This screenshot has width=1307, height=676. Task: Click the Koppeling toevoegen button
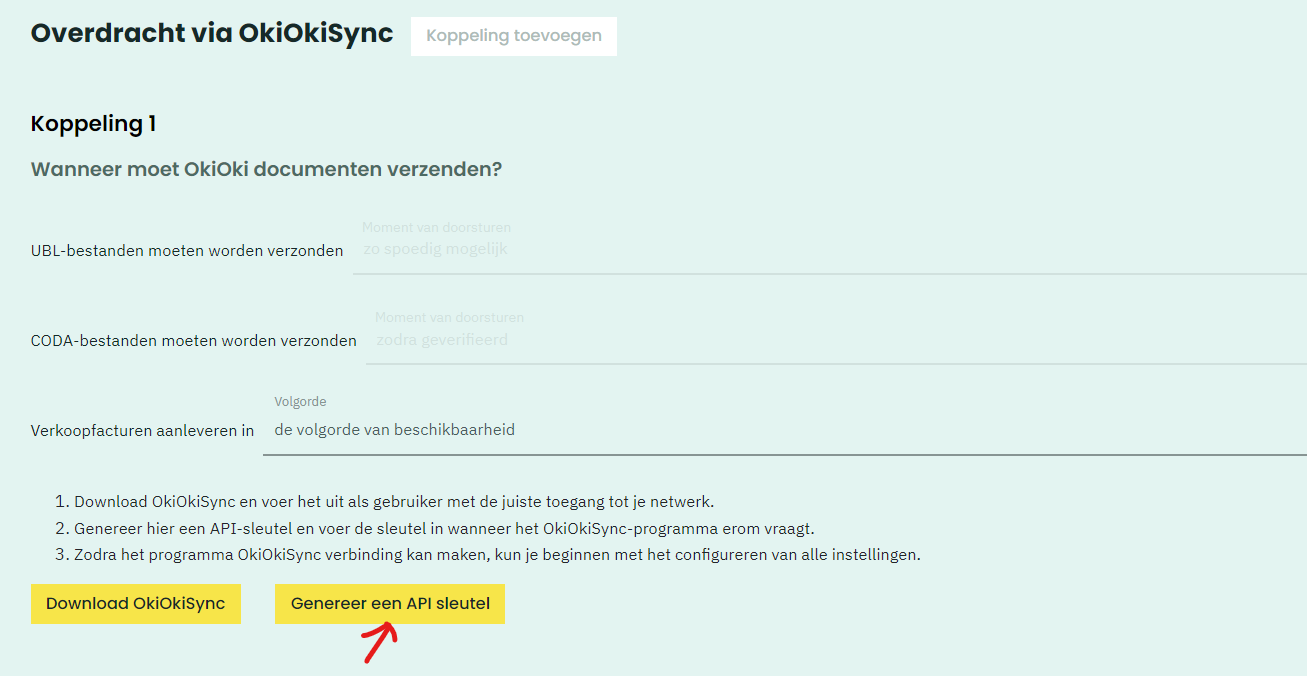pyautogui.click(x=514, y=36)
